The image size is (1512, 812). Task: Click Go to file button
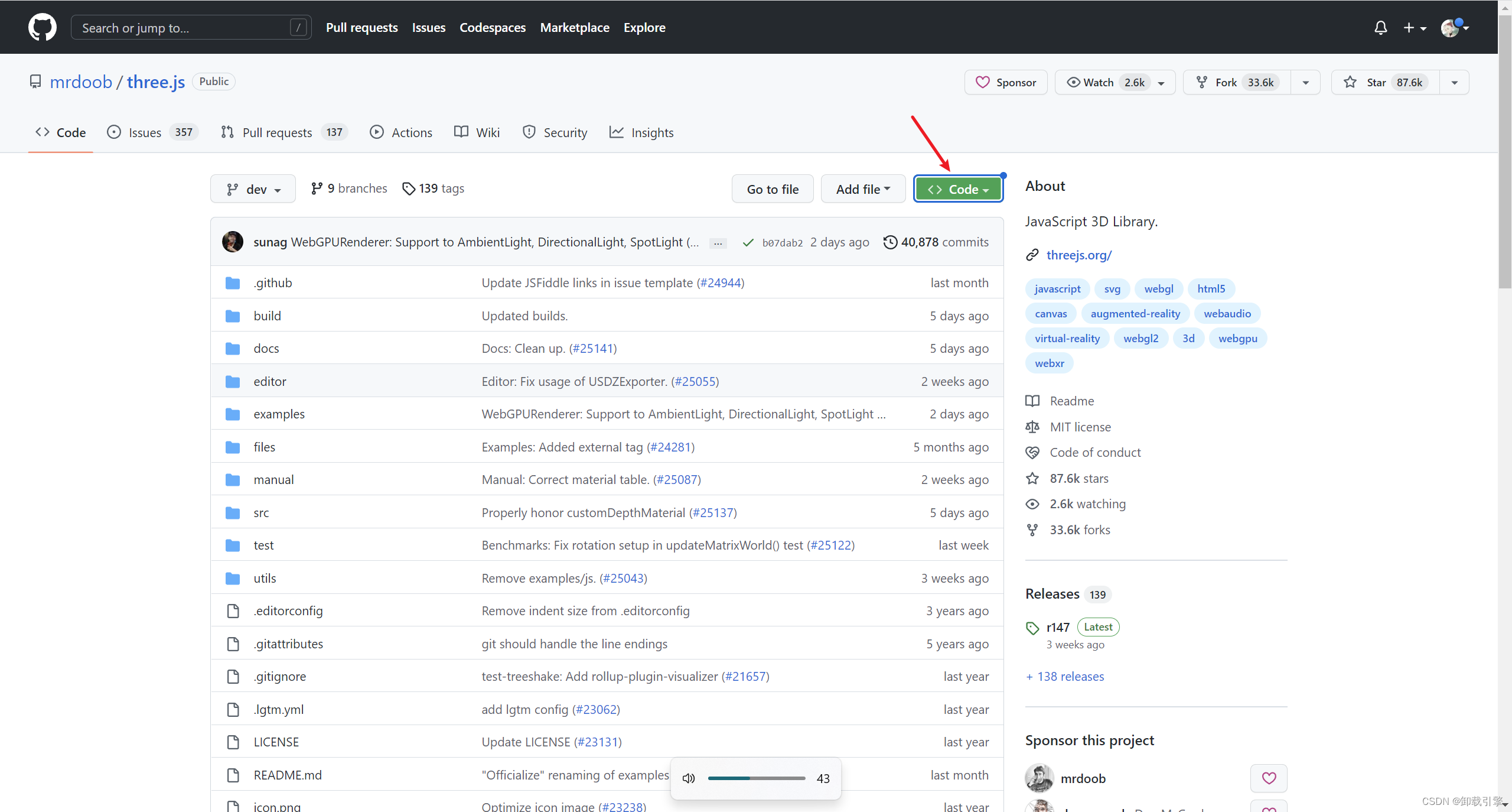[x=773, y=189]
